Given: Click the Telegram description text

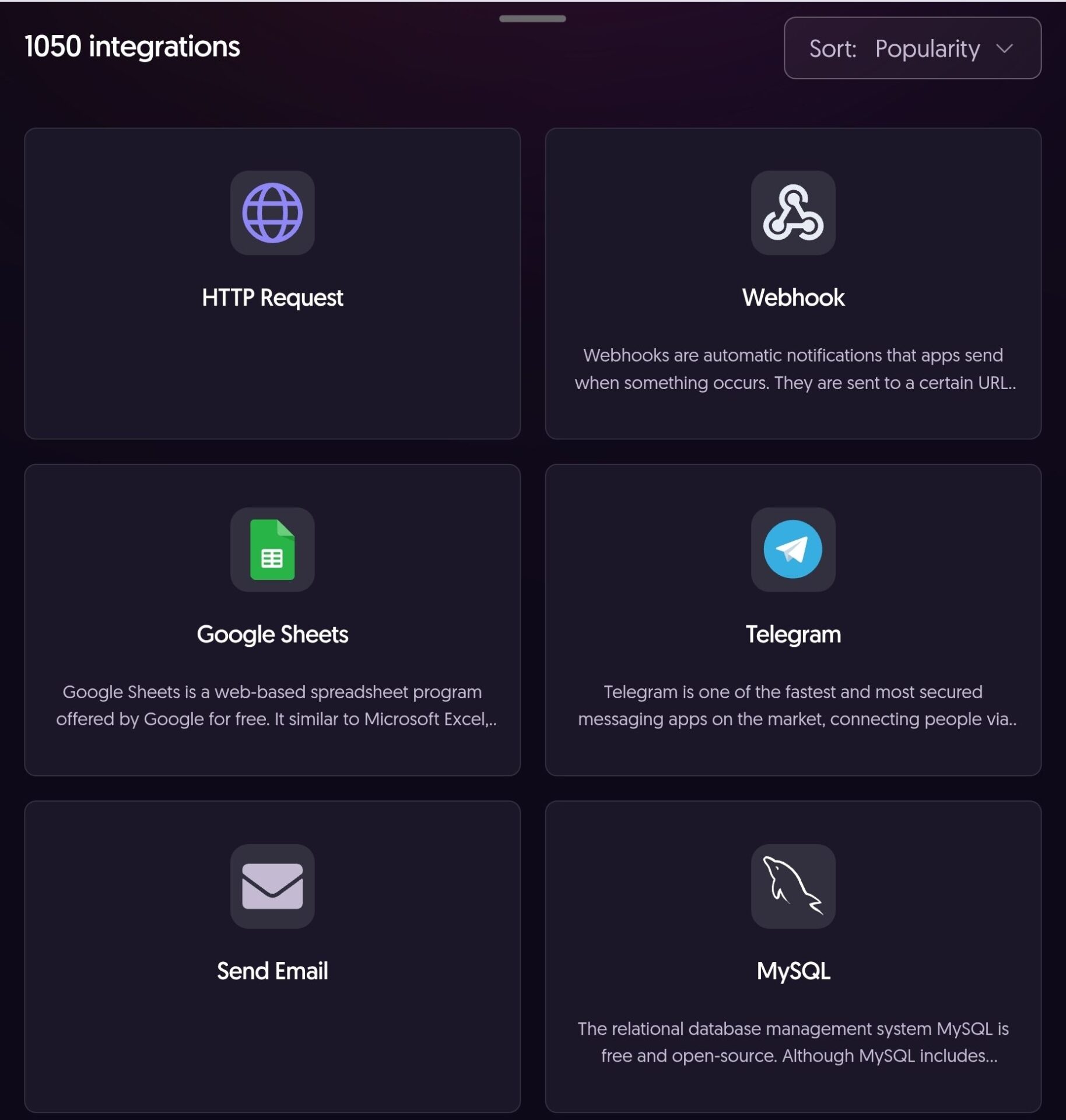Looking at the screenshot, I should (x=797, y=705).
